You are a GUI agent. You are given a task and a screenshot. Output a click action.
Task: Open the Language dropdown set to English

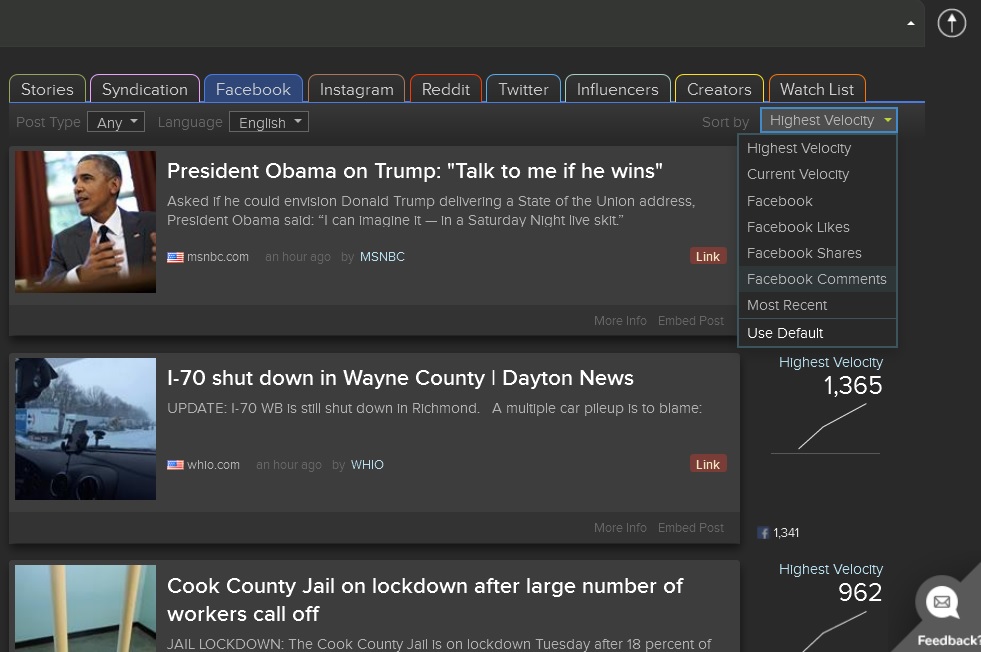(268, 121)
